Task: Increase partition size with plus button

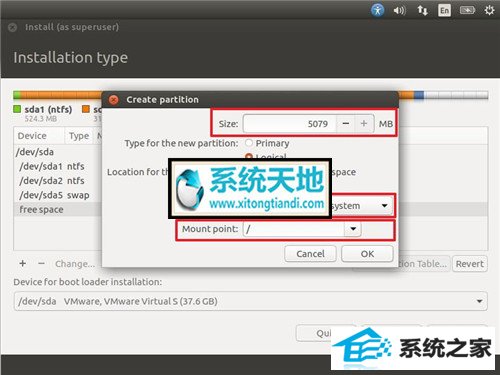Action: point(364,124)
